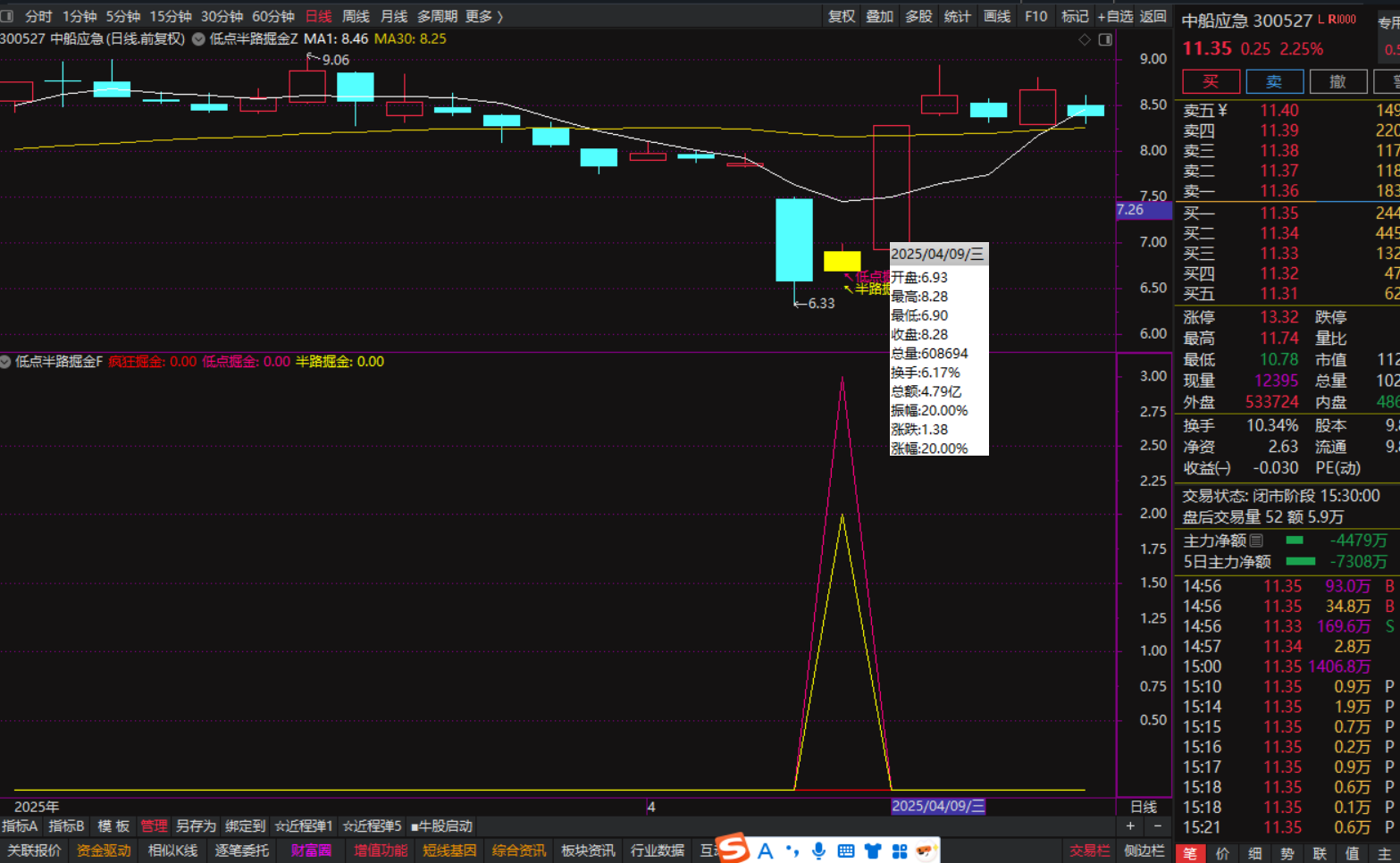Screen dimensions: 1400x863
Task: Click the detail icon next to 主力净额
Action: pyautogui.click(x=1256, y=540)
